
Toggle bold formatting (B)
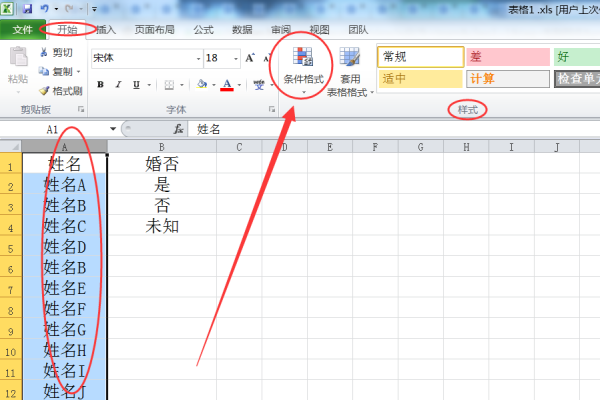(x=100, y=84)
